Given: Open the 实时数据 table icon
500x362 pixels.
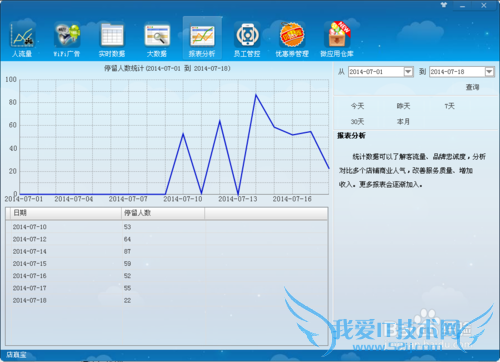Looking at the screenshot, I should coord(112,38).
